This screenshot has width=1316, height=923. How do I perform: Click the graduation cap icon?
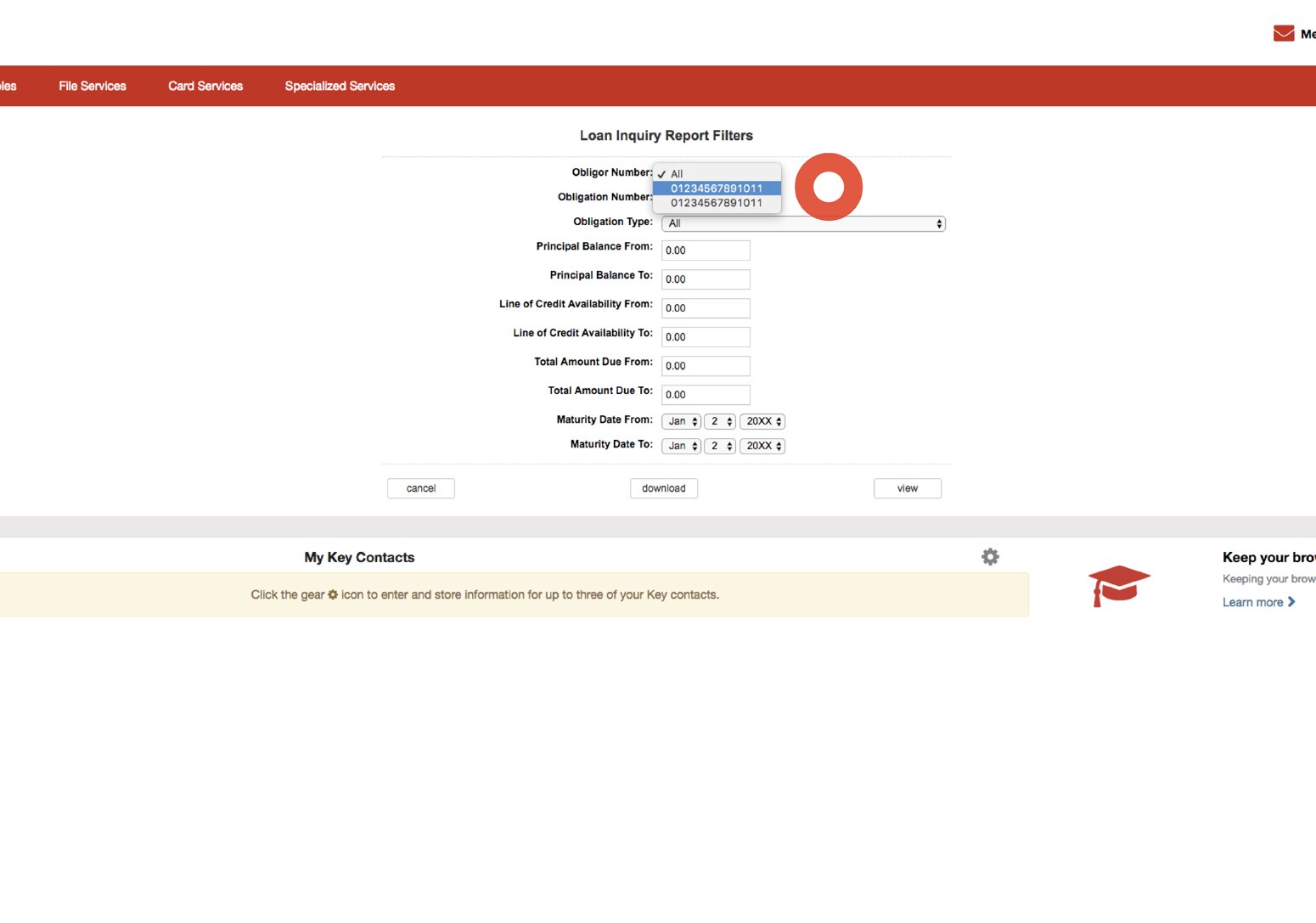tap(1118, 585)
